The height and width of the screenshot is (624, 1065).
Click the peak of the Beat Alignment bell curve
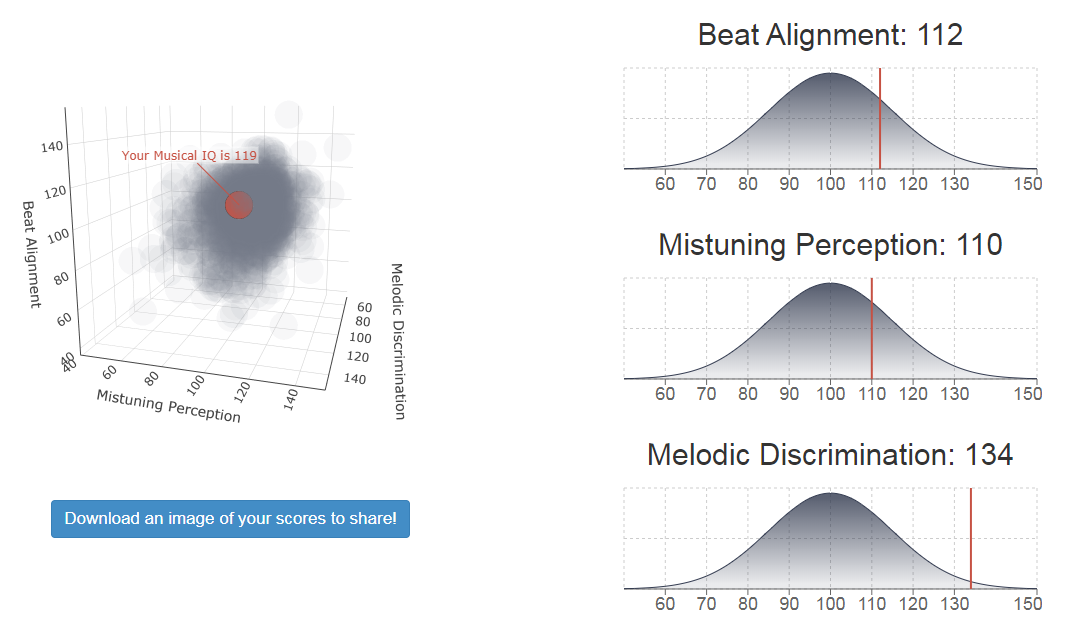830,73
